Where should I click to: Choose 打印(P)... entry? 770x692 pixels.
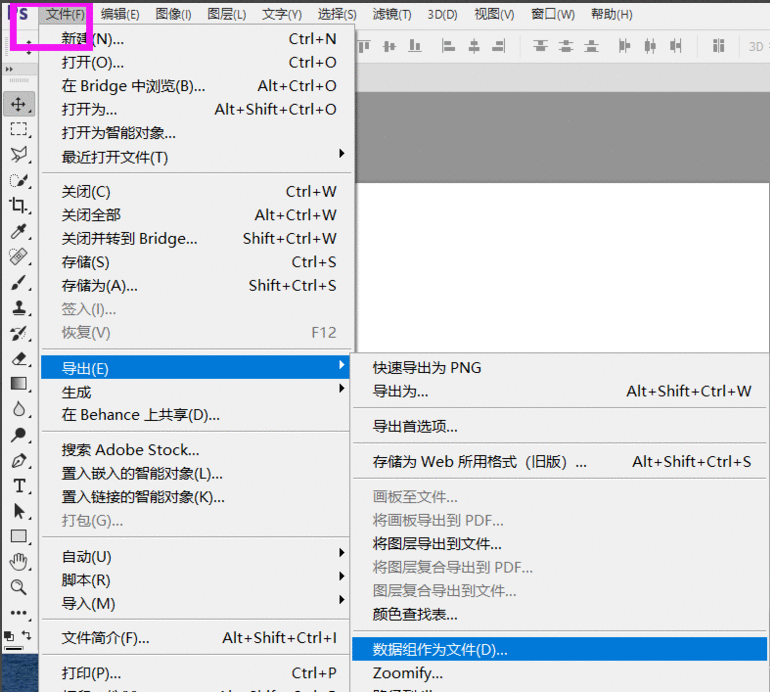[195, 673]
